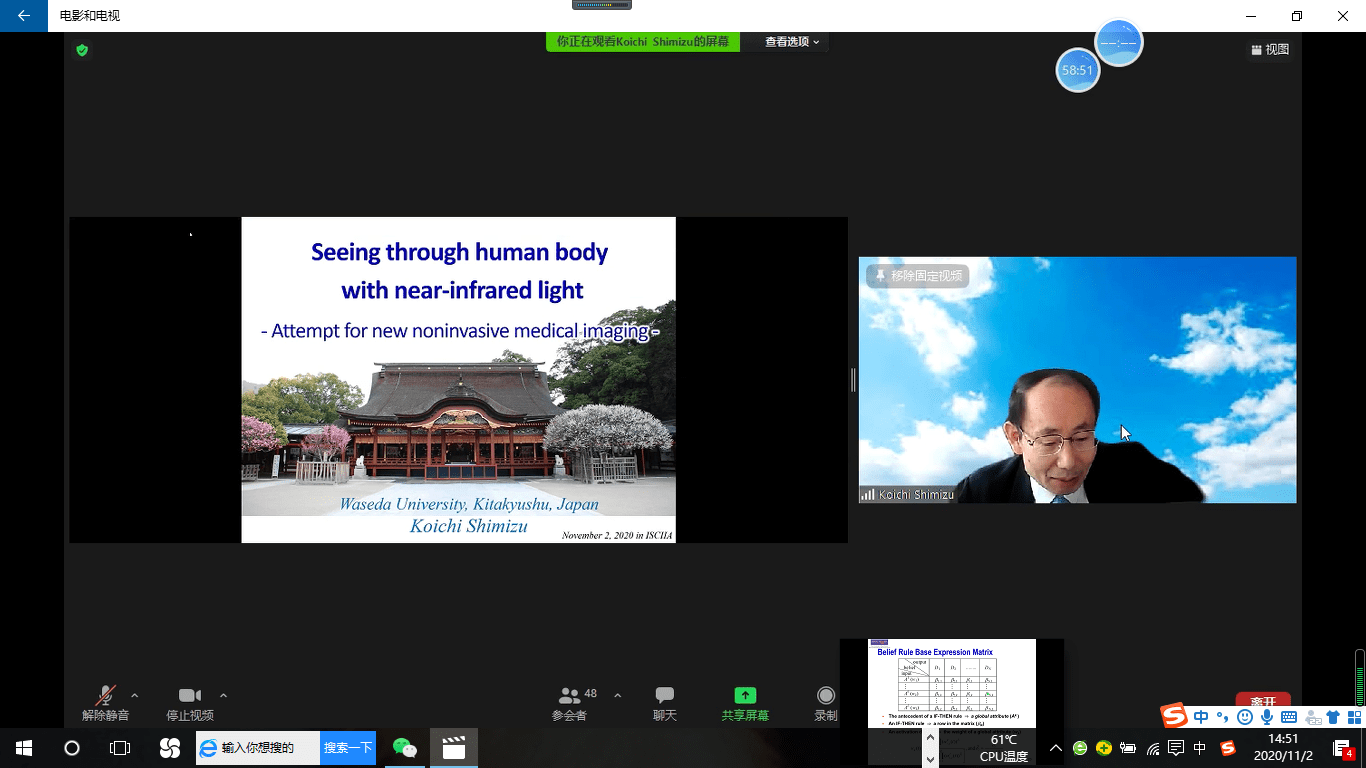
Task: Stop the video camera (停止视频)
Action: tap(190, 703)
